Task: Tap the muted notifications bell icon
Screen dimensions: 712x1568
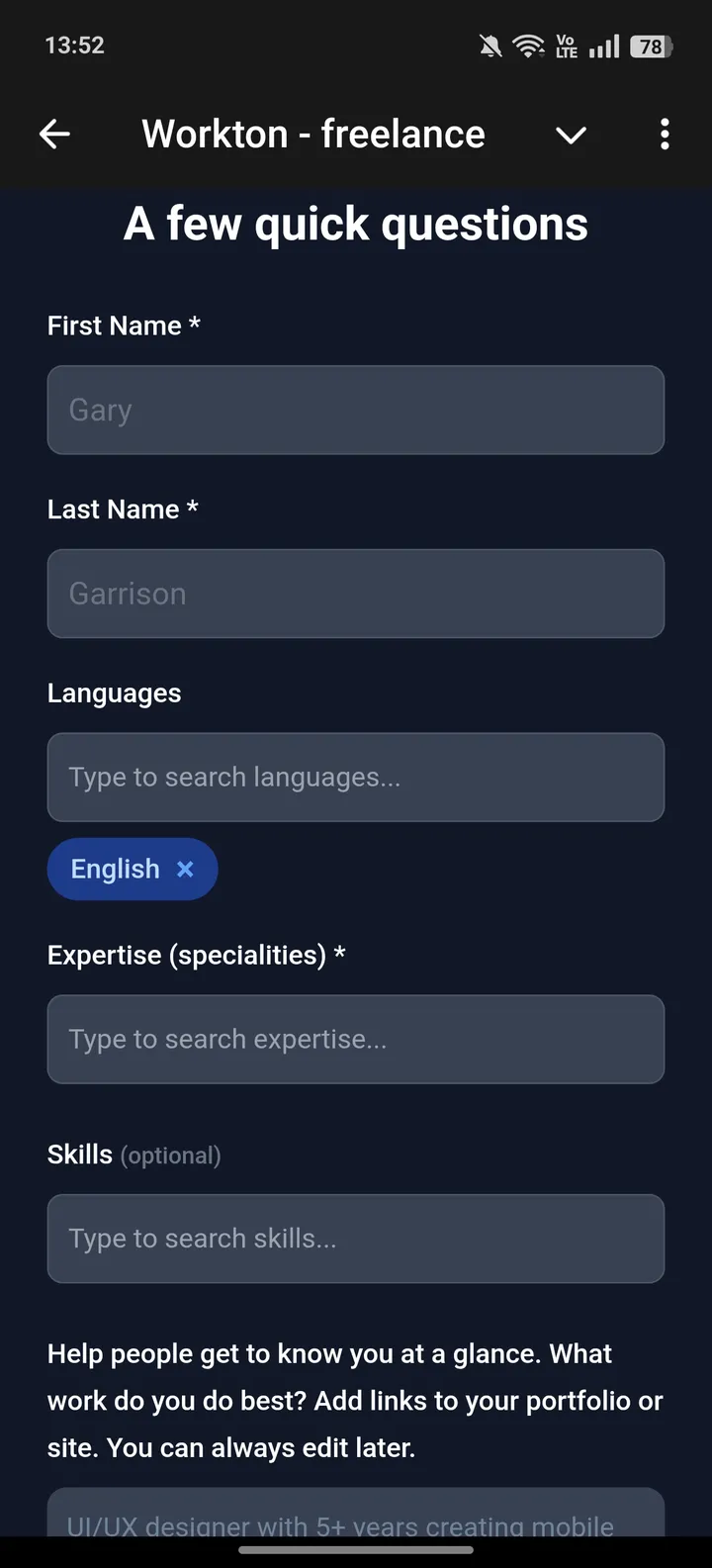Action: click(x=490, y=46)
